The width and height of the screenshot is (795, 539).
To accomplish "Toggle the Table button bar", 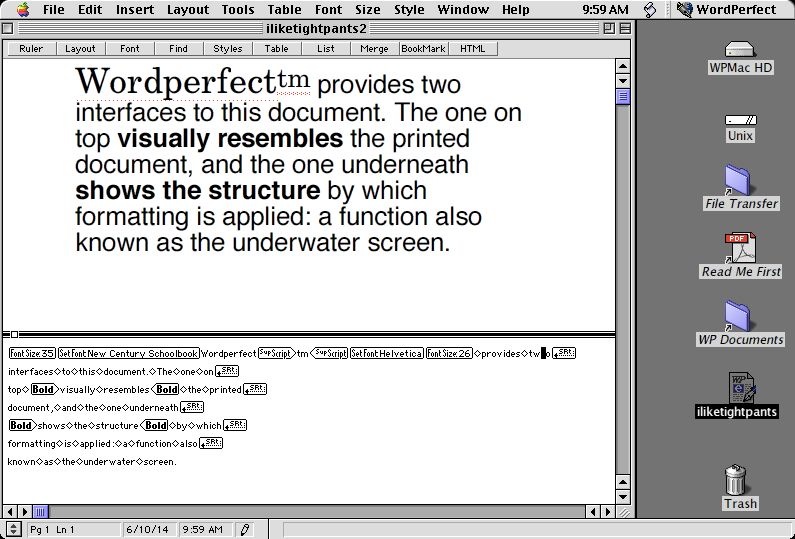I will (276, 49).
